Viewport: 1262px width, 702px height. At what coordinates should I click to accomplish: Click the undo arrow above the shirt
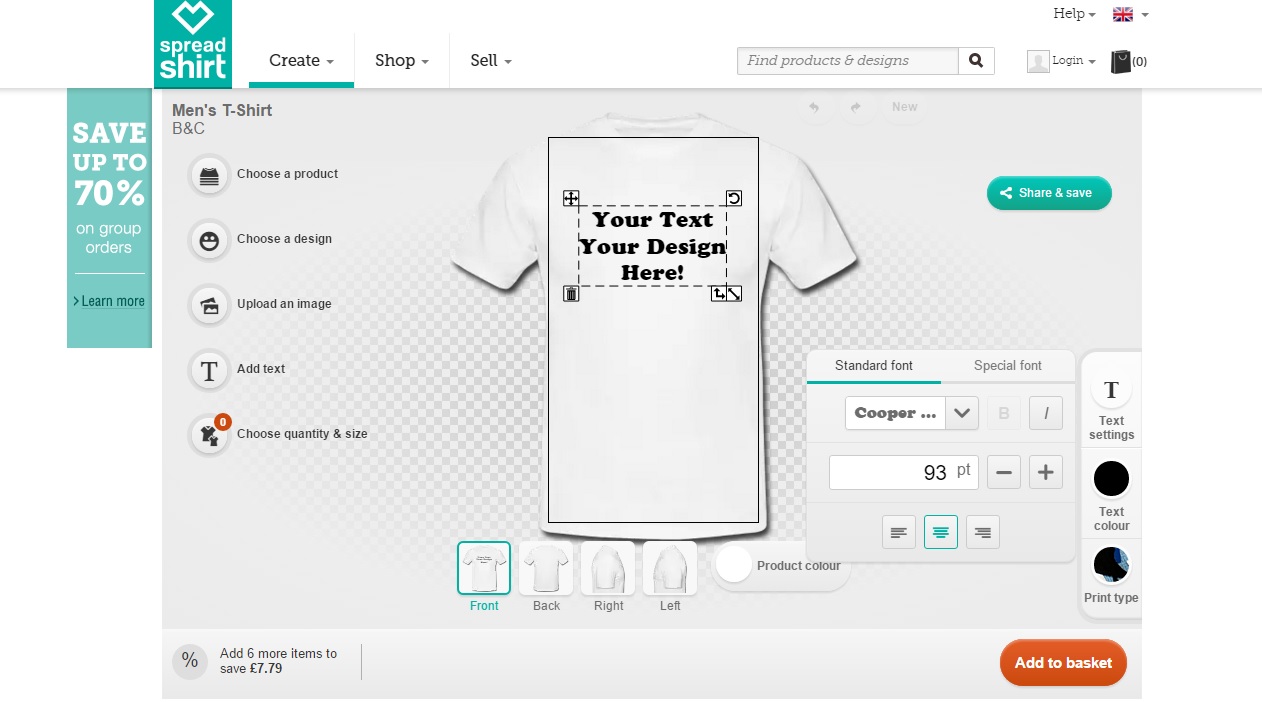[x=814, y=107]
